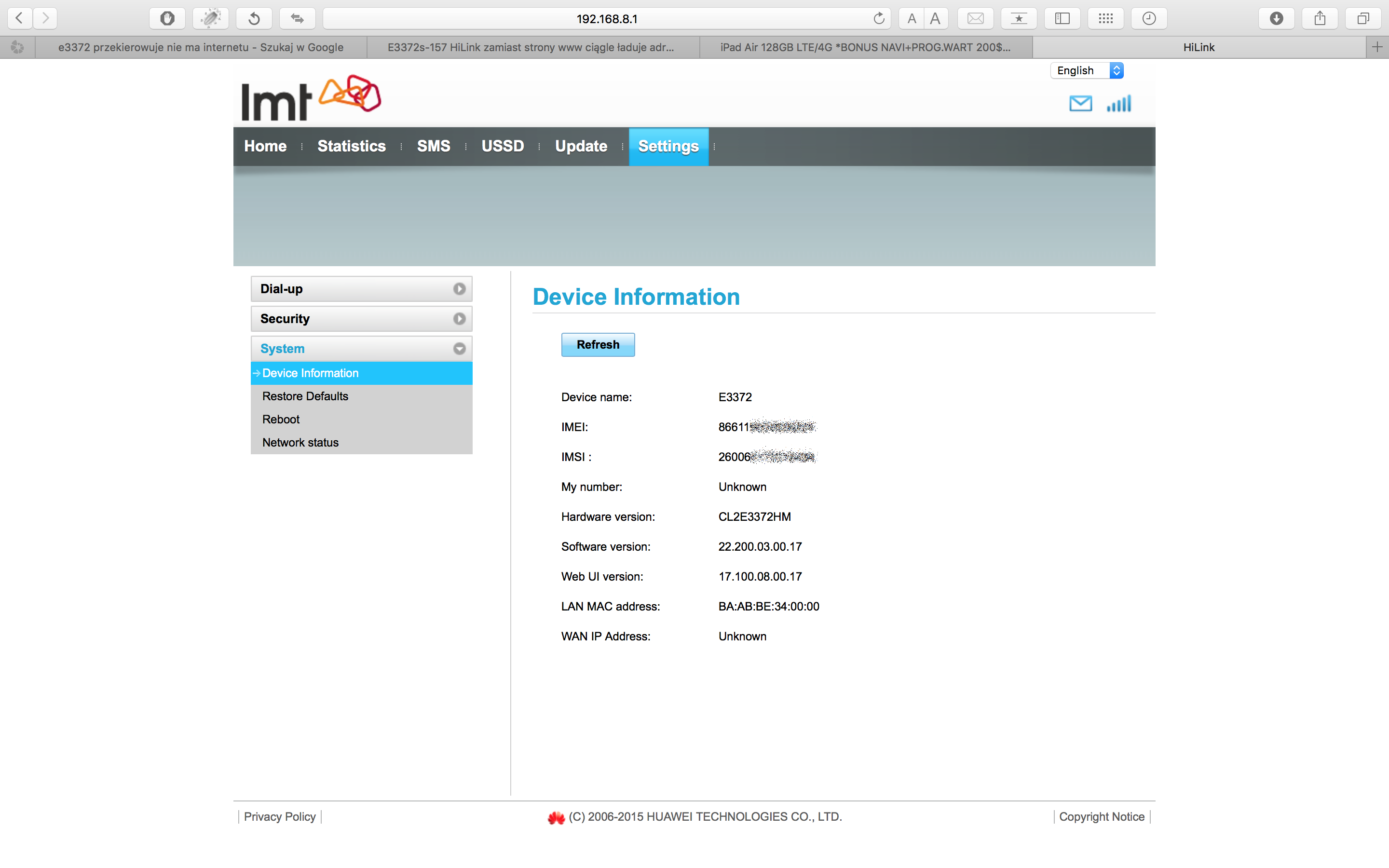The width and height of the screenshot is (1389, 868).
Task: Open the English language dropdown
Action: (1086, 70)
